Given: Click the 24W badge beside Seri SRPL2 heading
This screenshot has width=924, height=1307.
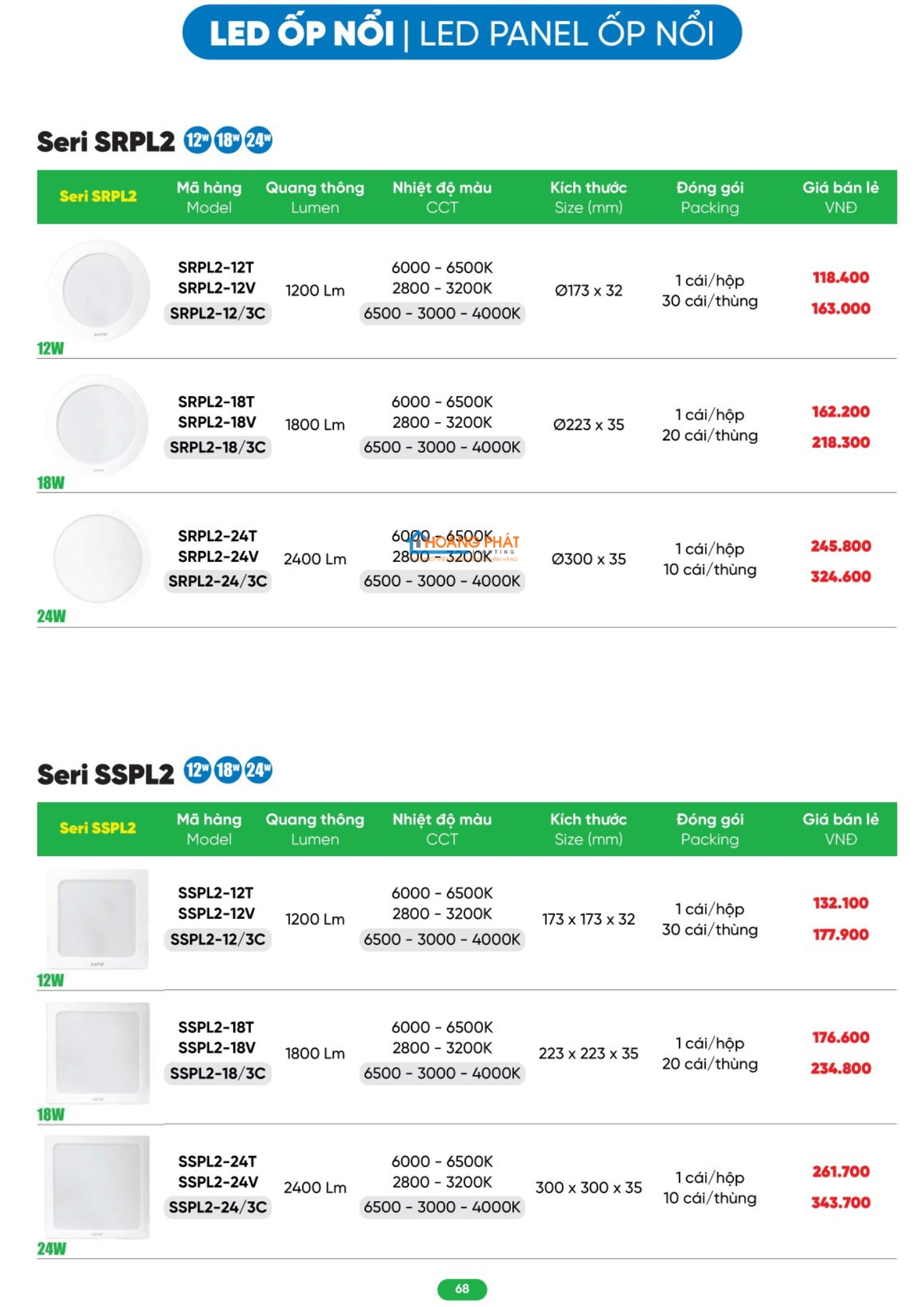Looking at the screenshot, I should click(259, 140).
